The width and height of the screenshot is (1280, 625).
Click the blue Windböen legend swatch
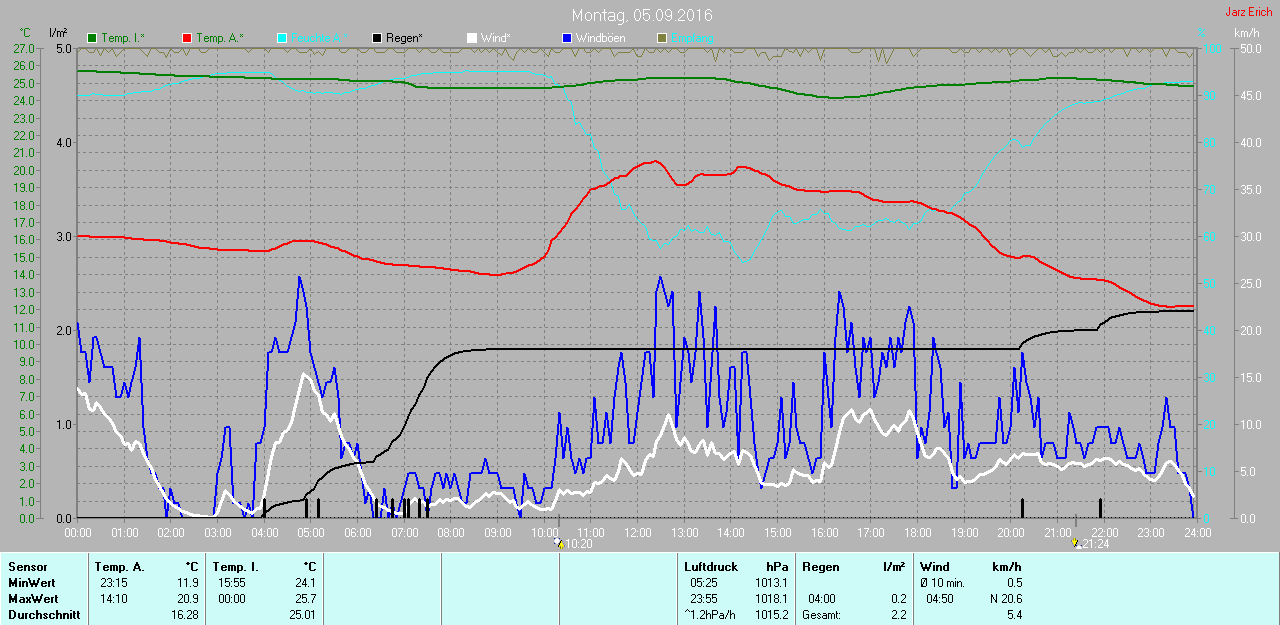tap(566, 38)
